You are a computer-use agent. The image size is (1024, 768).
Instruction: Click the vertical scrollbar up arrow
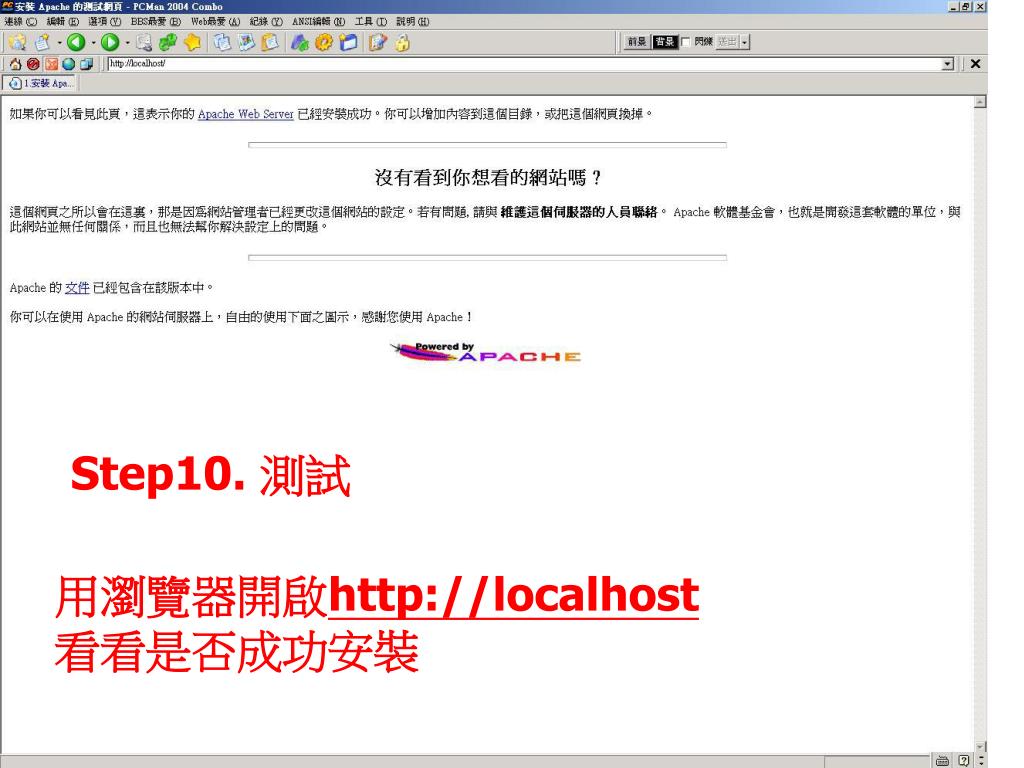980,103
